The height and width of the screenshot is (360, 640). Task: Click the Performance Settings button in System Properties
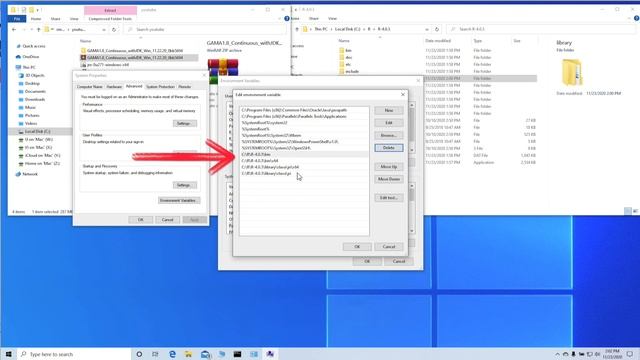[x=184, y=123]
